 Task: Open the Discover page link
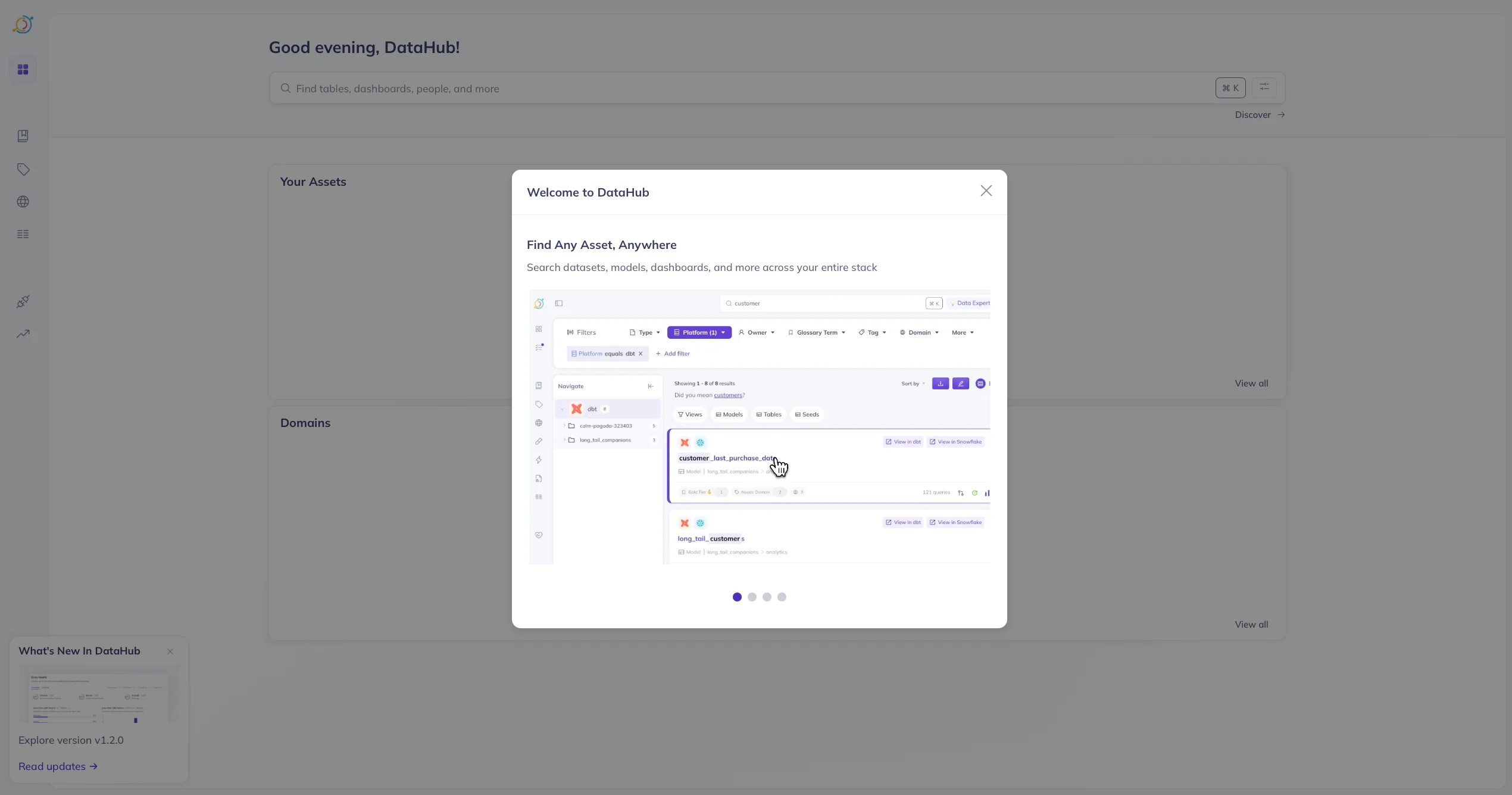[x=1252, y=114]
